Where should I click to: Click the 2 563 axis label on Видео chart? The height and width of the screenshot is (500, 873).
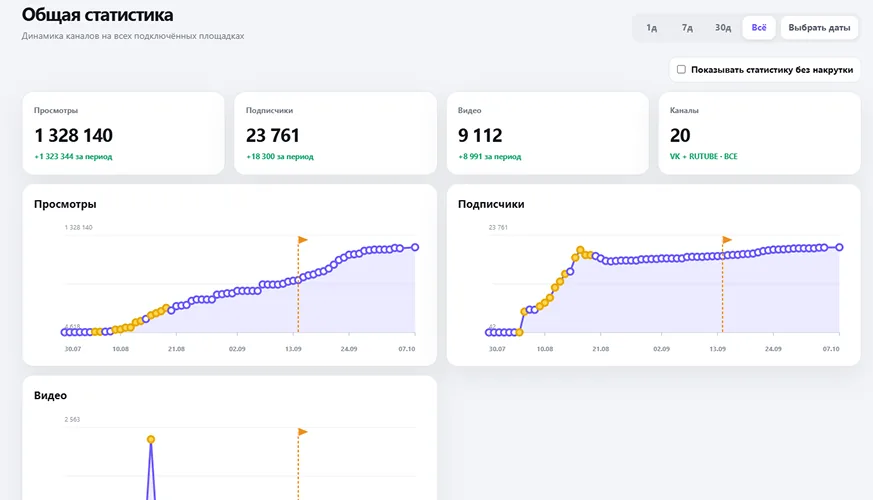click(x=72, y=419)
